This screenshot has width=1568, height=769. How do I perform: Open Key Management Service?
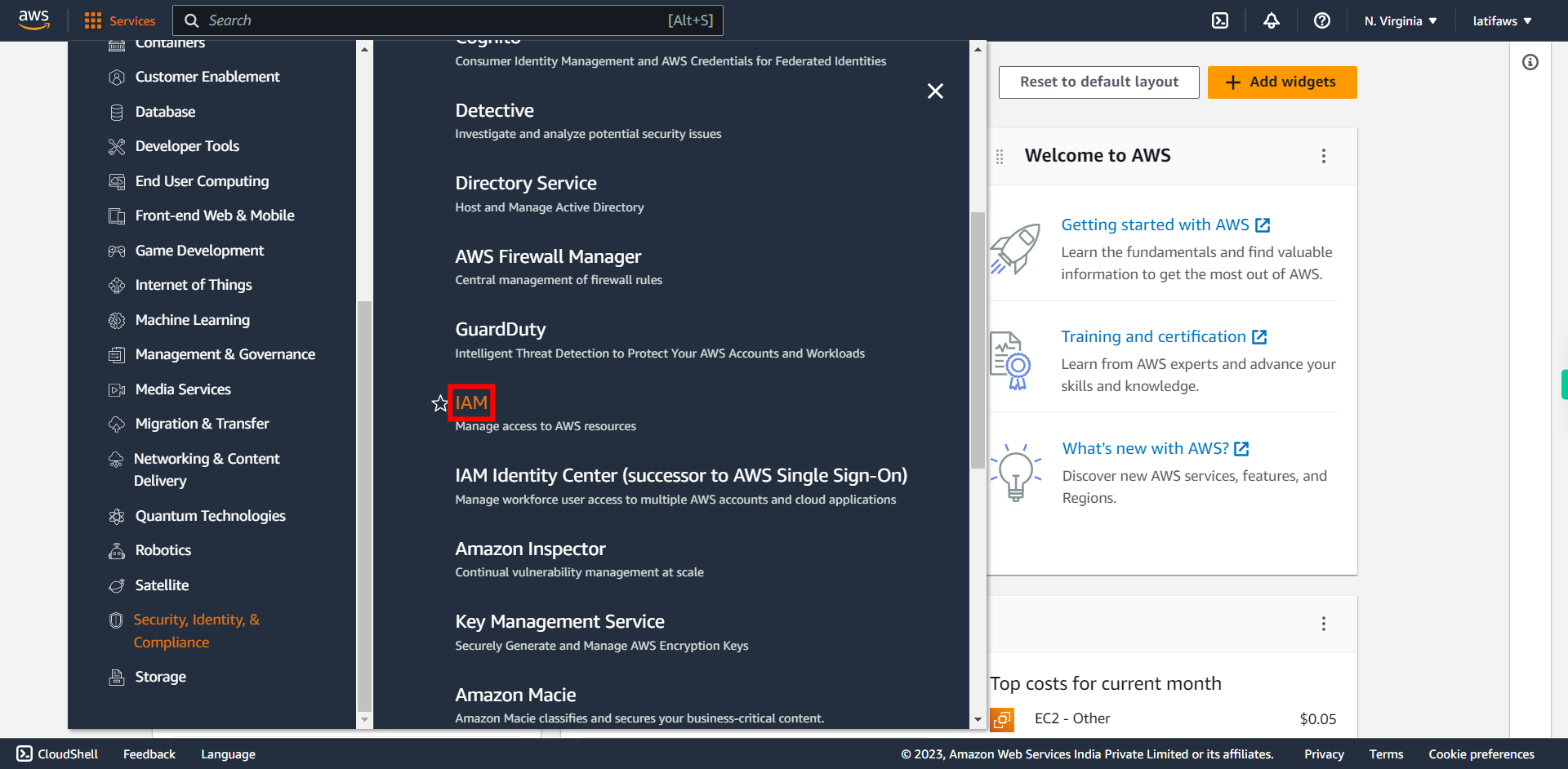[559, 621]
